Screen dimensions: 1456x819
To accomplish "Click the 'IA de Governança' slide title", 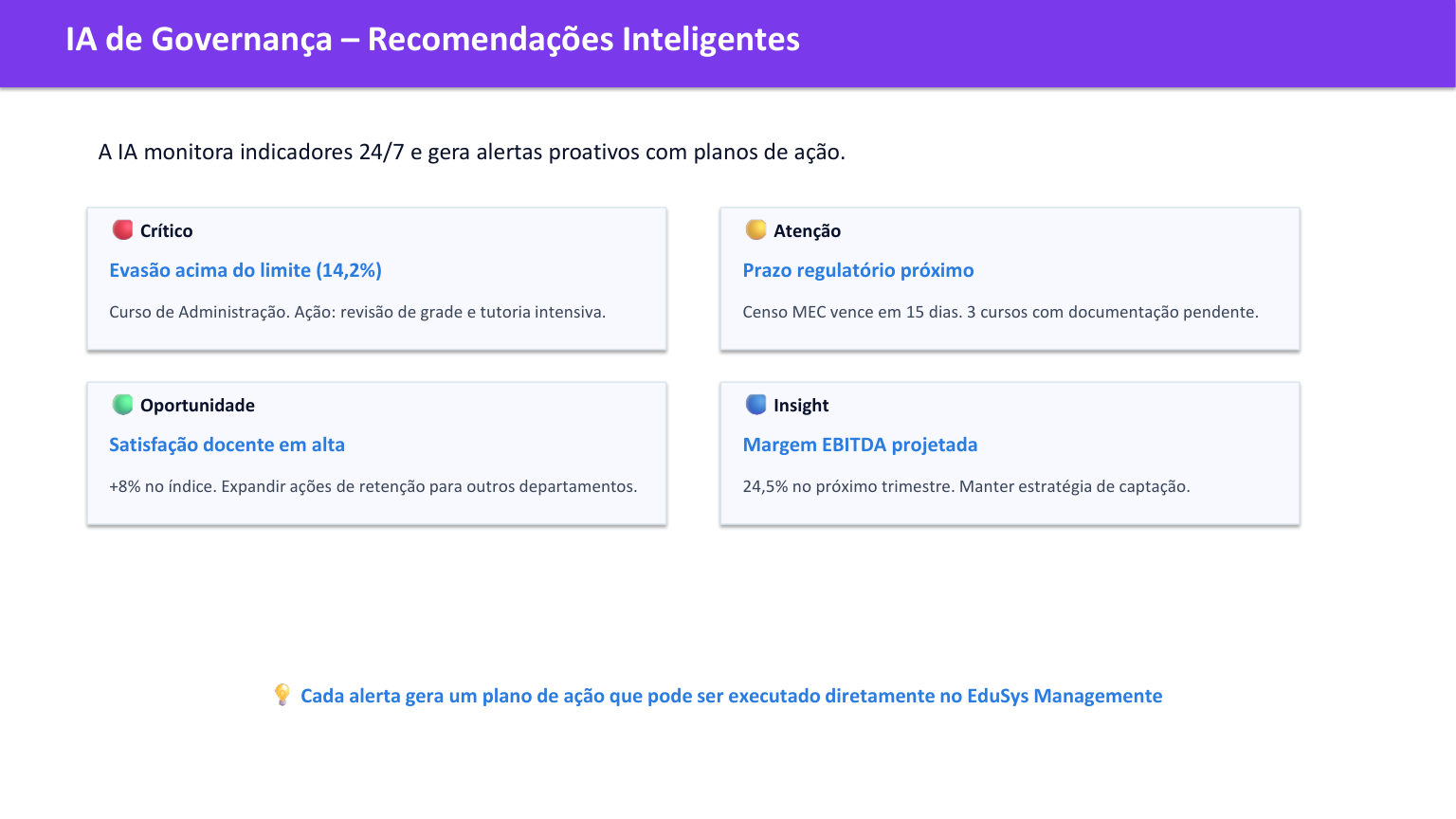I will (432, 39).
